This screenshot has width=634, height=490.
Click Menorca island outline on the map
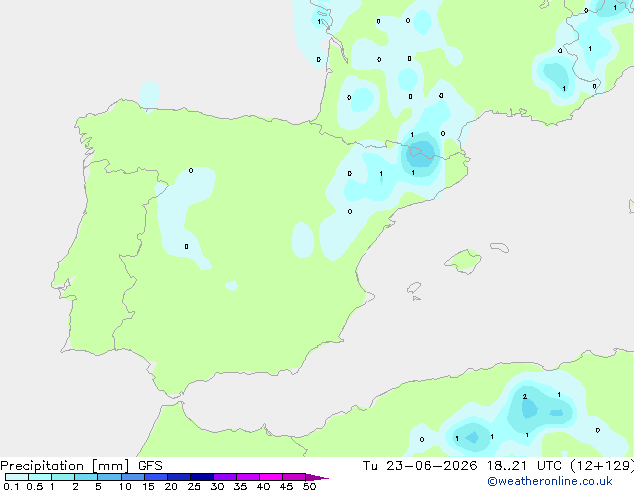click(x=500, y=247)
